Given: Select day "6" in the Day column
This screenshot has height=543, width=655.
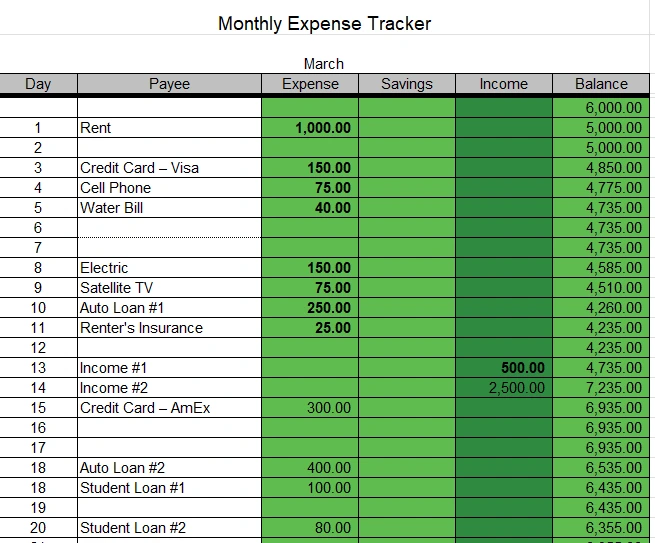Looking at the screenshot, I should tap(38, 228).
